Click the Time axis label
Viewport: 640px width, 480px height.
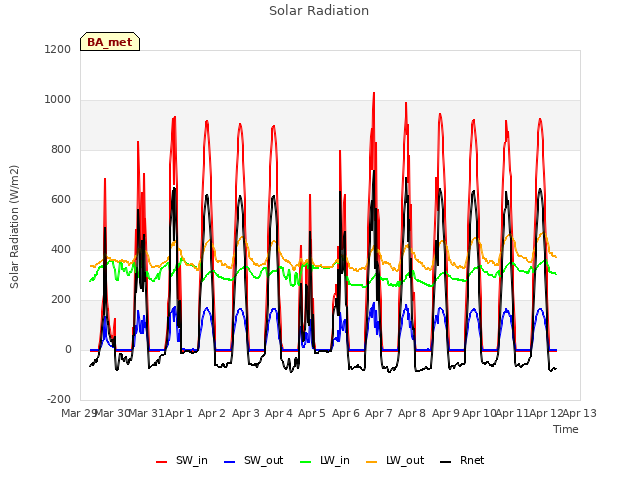566,429
